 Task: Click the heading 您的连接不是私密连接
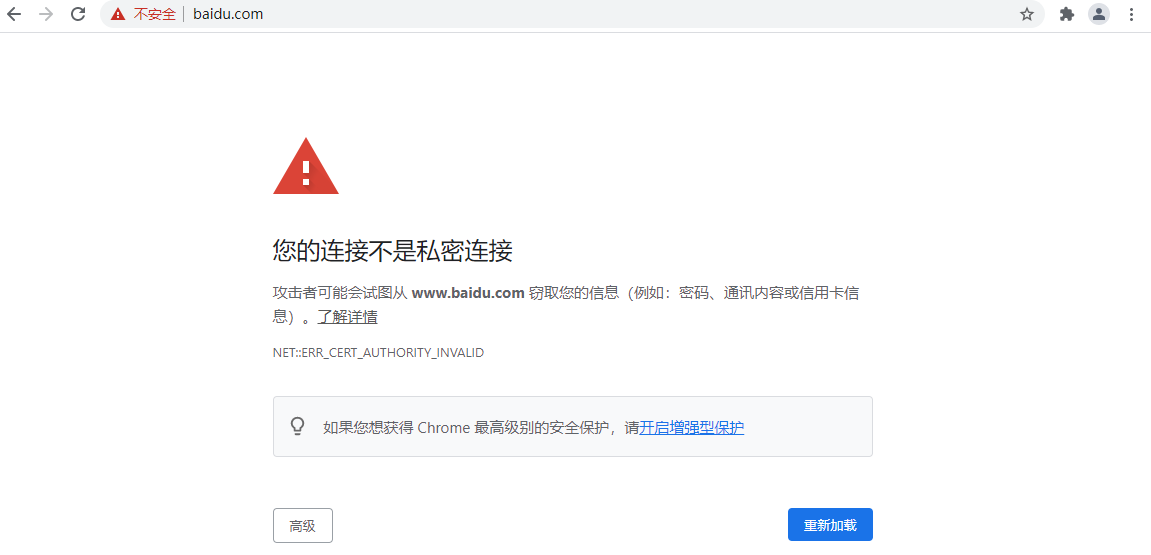pos(392,251)
